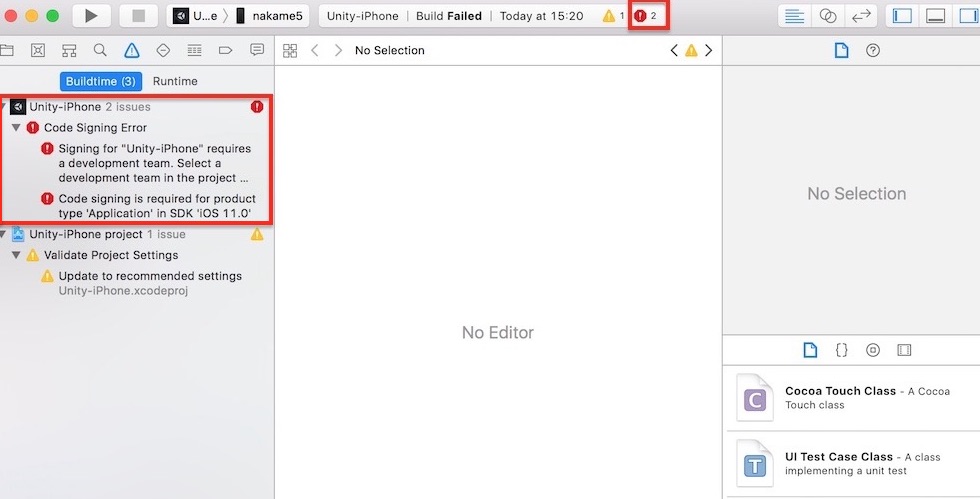The image size is (980, 499).
Task: Show the Media library filmstrip icon
Action: (904, 350)
